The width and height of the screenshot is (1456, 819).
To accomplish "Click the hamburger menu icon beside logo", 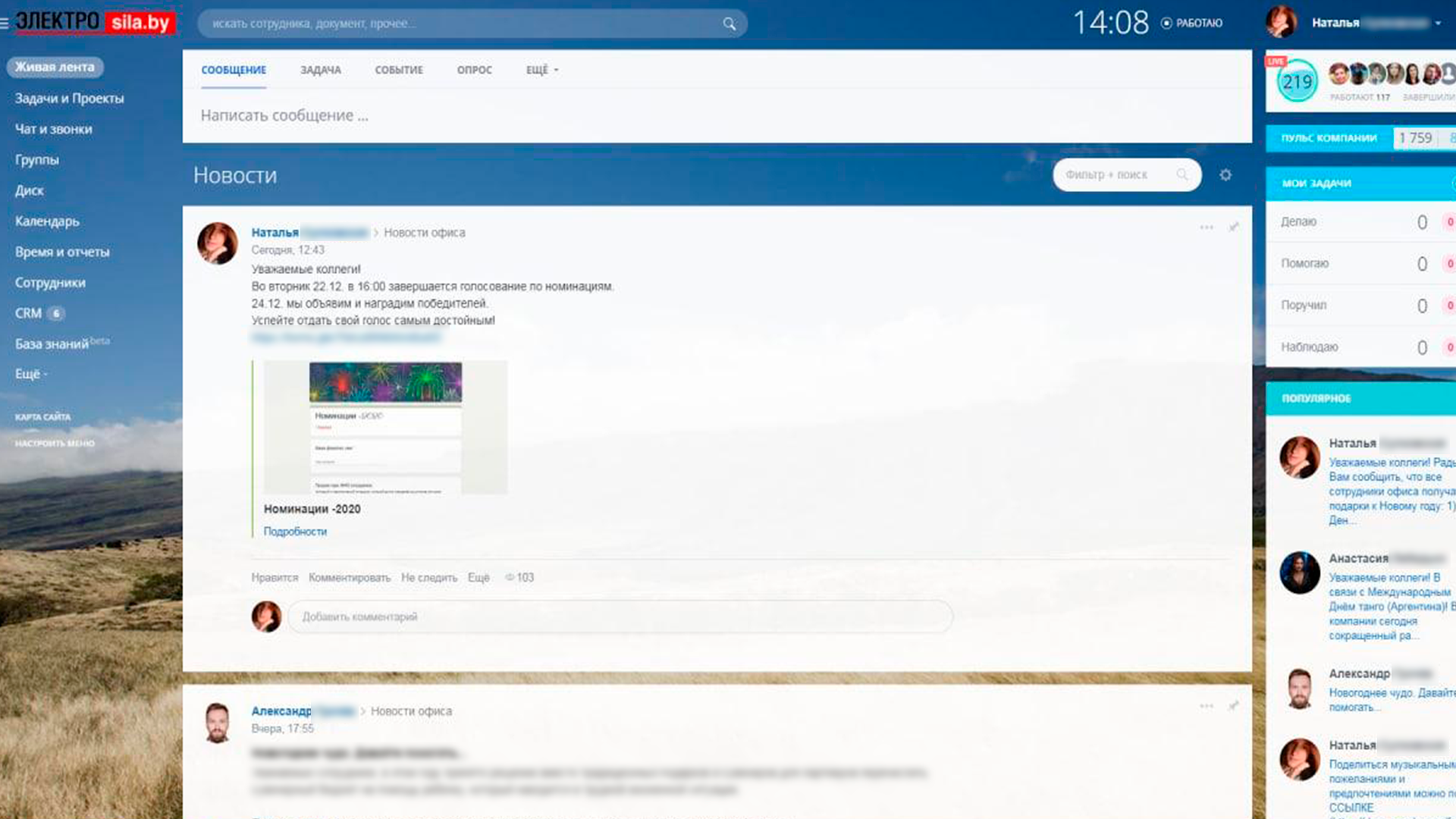I will (5, 24).
